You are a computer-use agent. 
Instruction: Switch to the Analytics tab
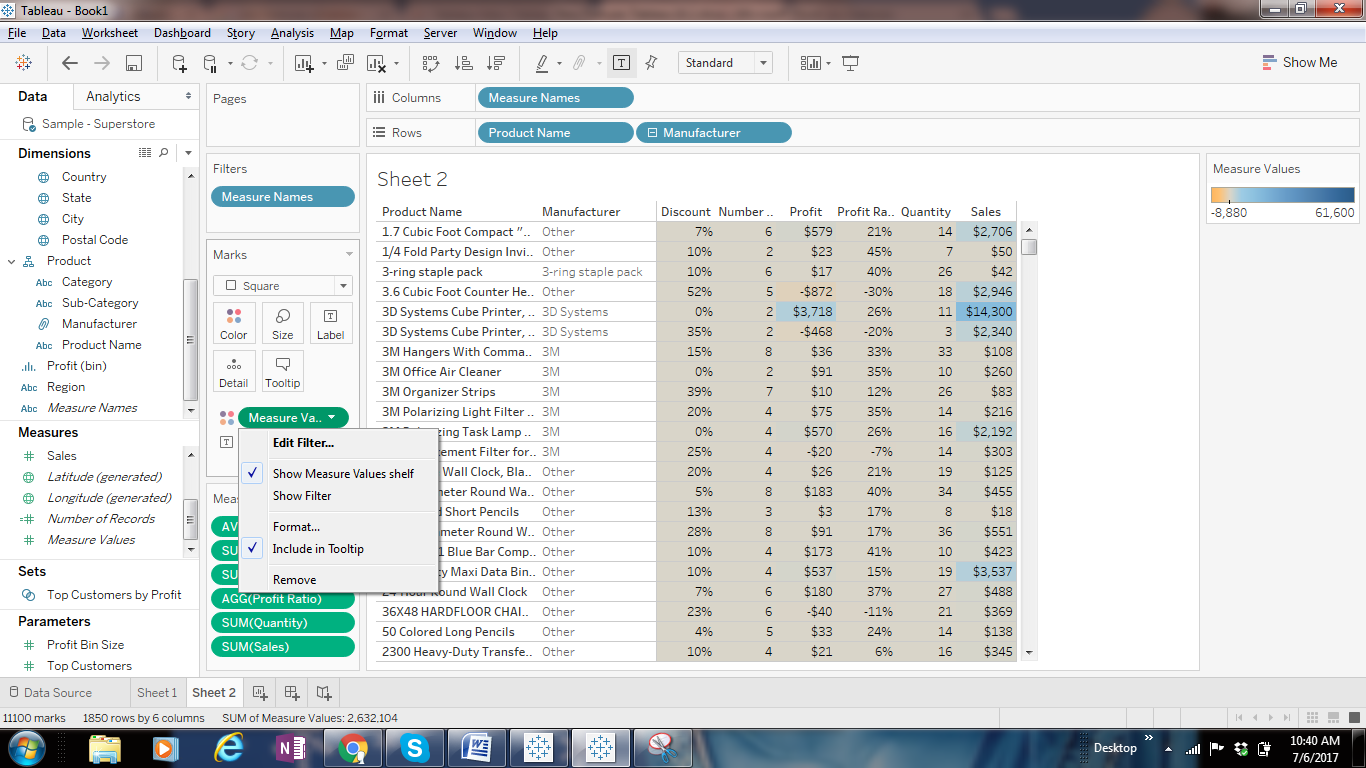(x=113, y=96)
